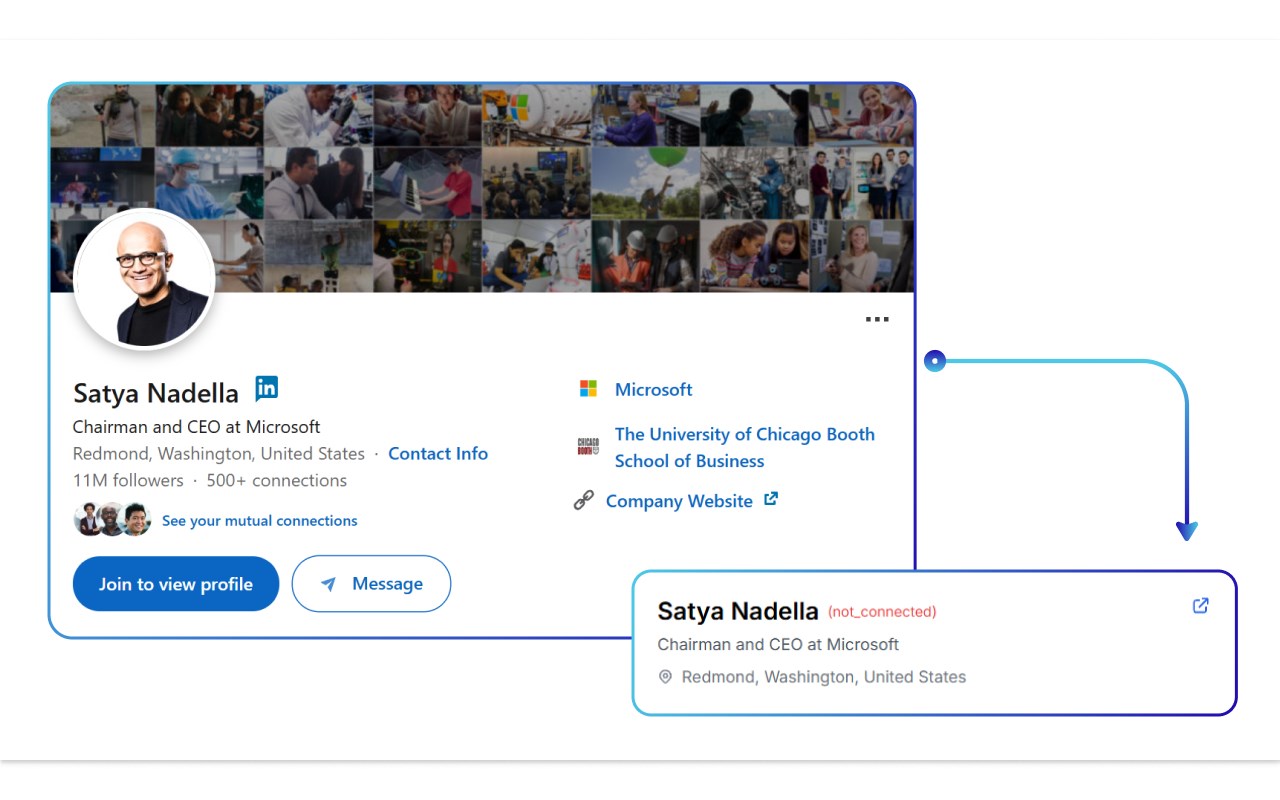This screenshot has width=1280, height=800.
Task: Click the Satya Nadella name heading on profile
Action: [x=156, y=393]
